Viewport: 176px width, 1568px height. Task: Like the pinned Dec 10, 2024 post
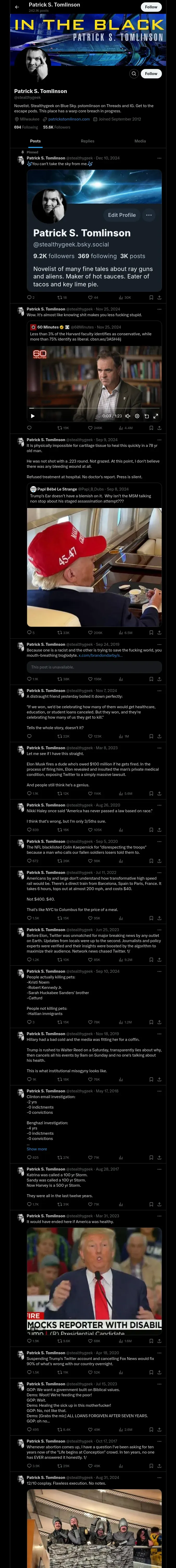[92, 298]
